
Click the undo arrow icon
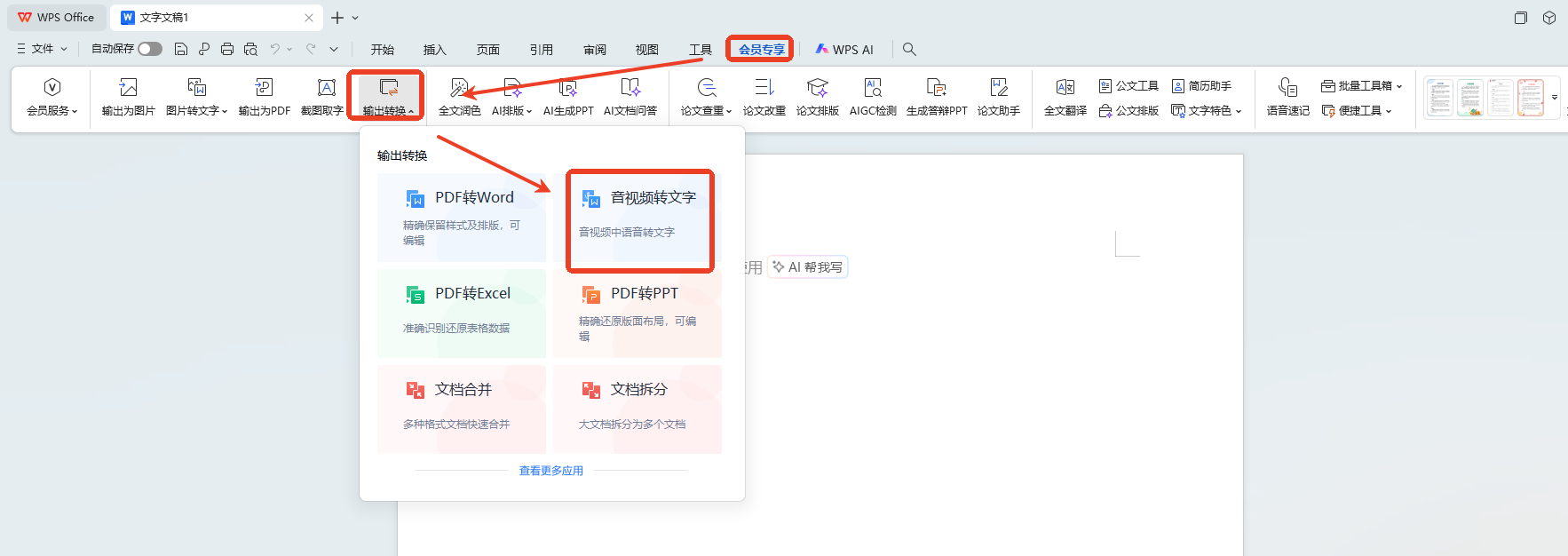tap(275, 49)
